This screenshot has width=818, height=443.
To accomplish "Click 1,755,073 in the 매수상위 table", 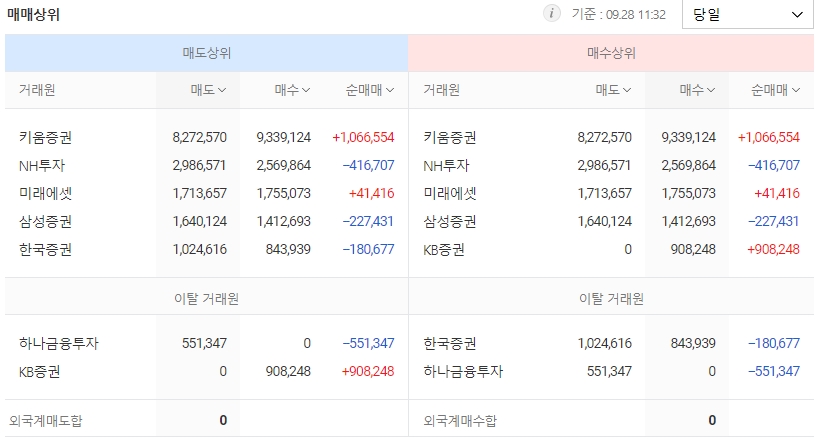I will 689,194.
